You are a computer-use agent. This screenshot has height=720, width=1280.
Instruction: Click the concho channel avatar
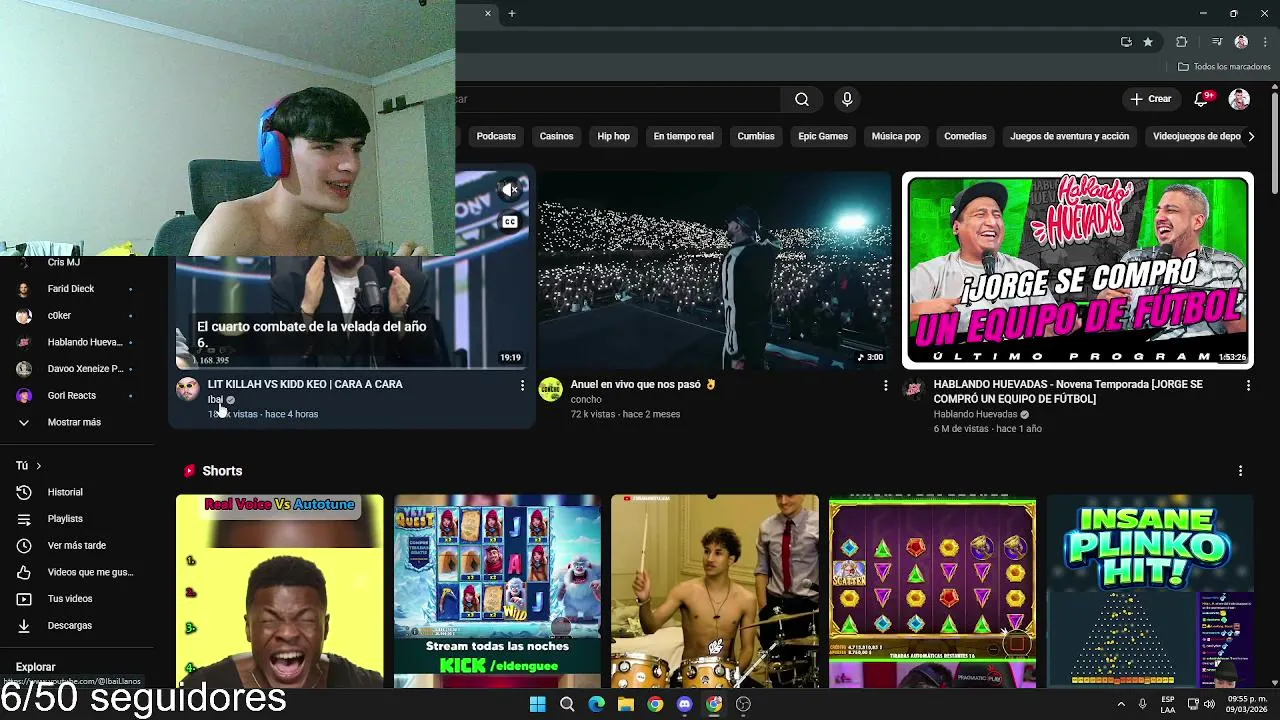551,389
